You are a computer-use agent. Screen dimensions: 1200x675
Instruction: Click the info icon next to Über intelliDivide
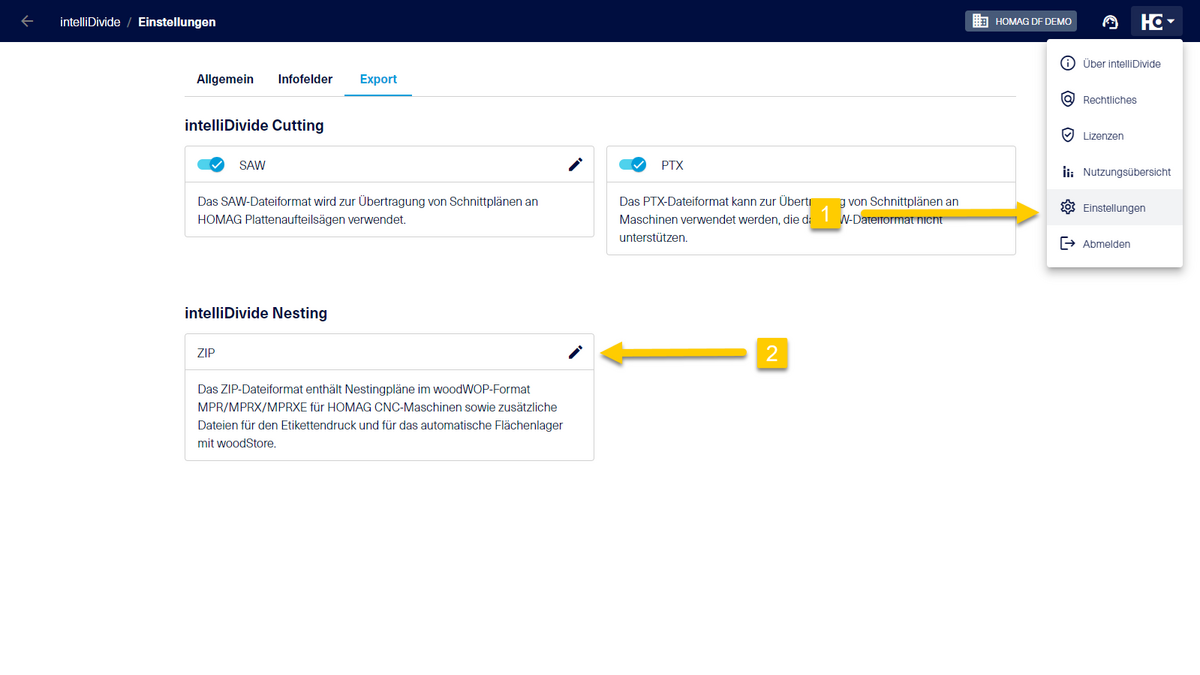(1068, 63)
